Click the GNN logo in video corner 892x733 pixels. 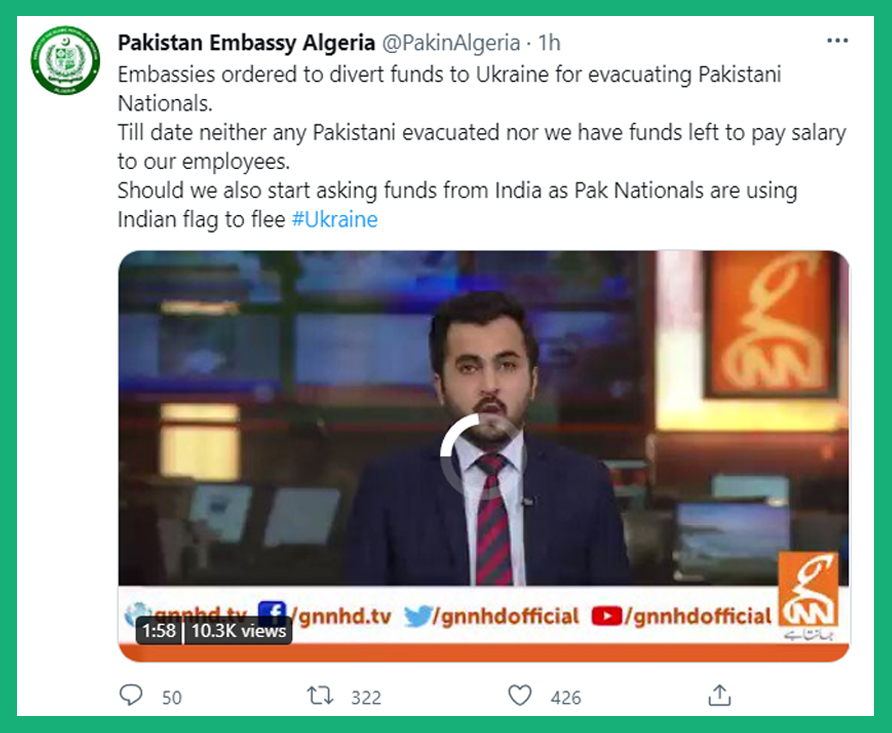(x=808, y=595)
